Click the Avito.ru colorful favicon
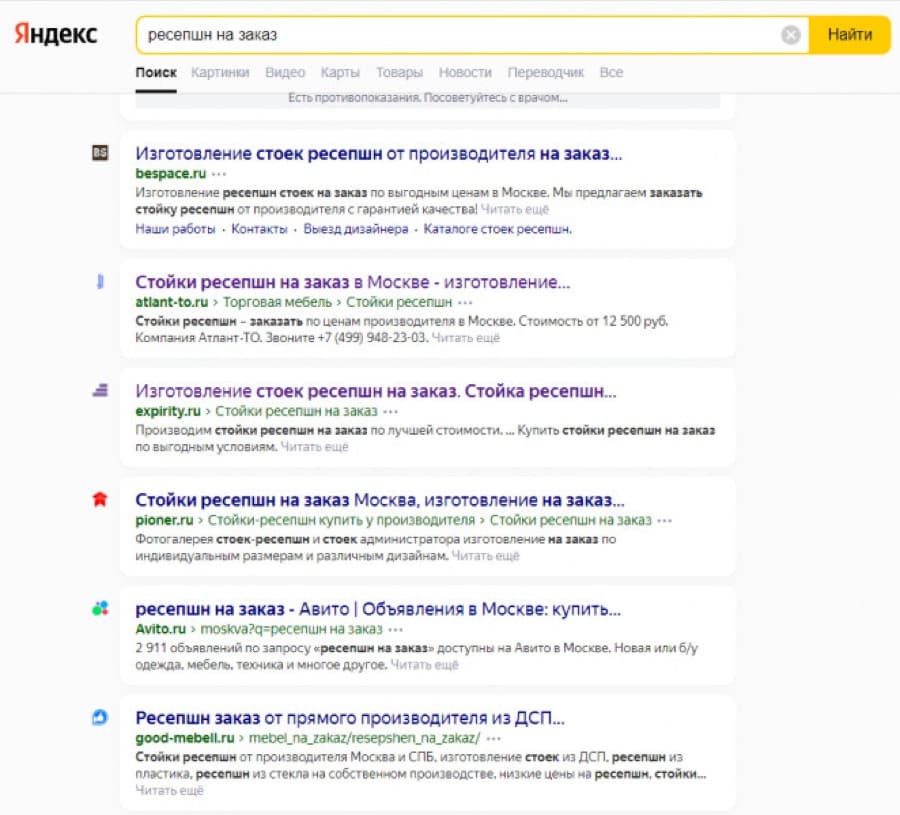The image size is (900, 815). point(100,608)
